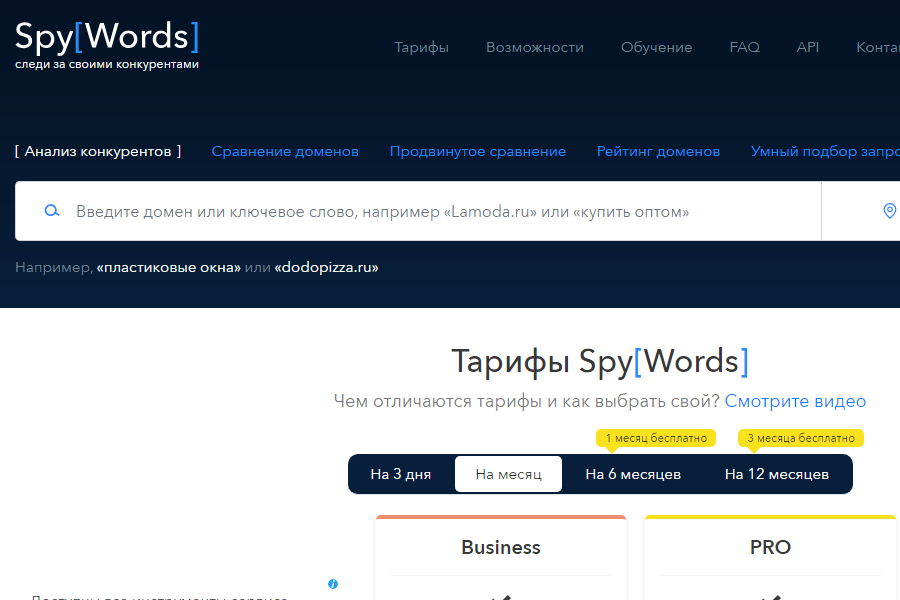Go to the Обучение page
Viewport: 900px width, 600px height.
point(656,47)
